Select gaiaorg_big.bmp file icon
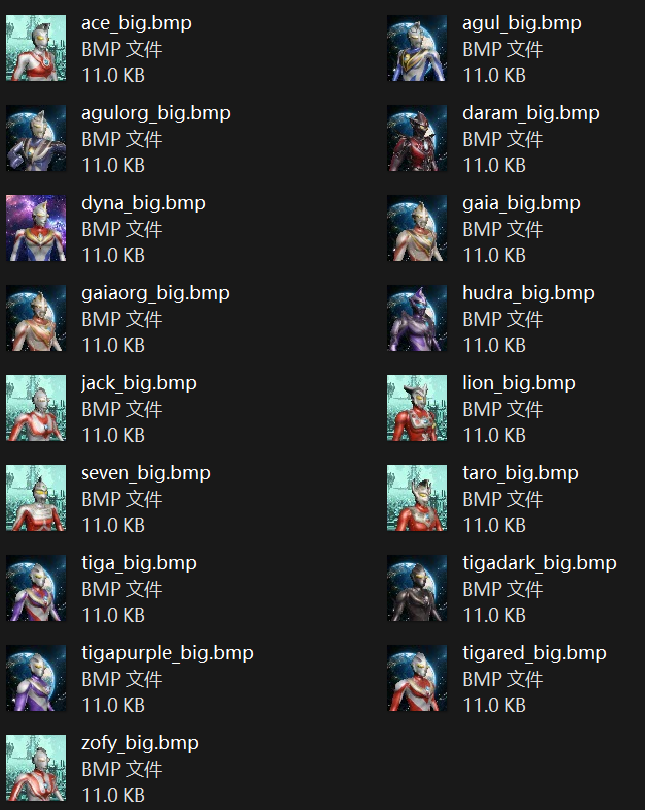The image size is (645, 810). click(36, 318)
